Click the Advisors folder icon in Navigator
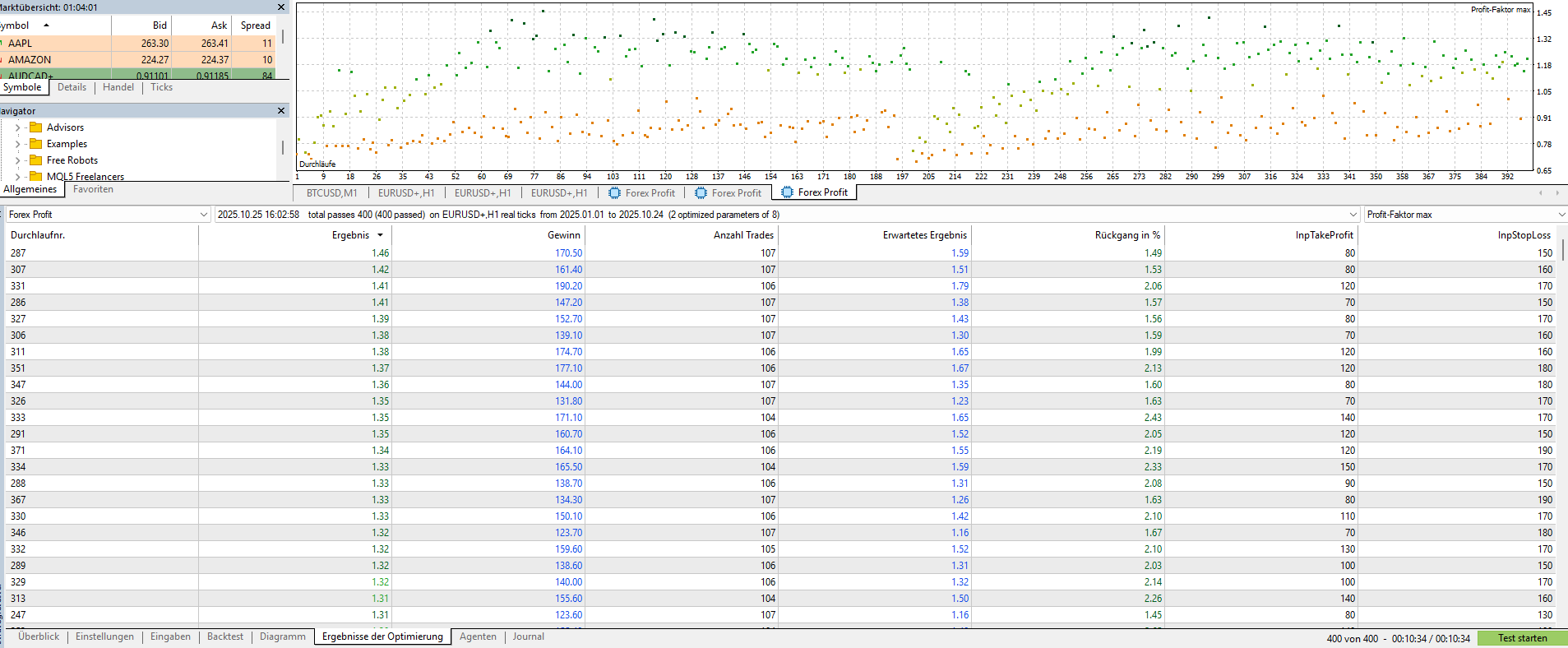 35,127
